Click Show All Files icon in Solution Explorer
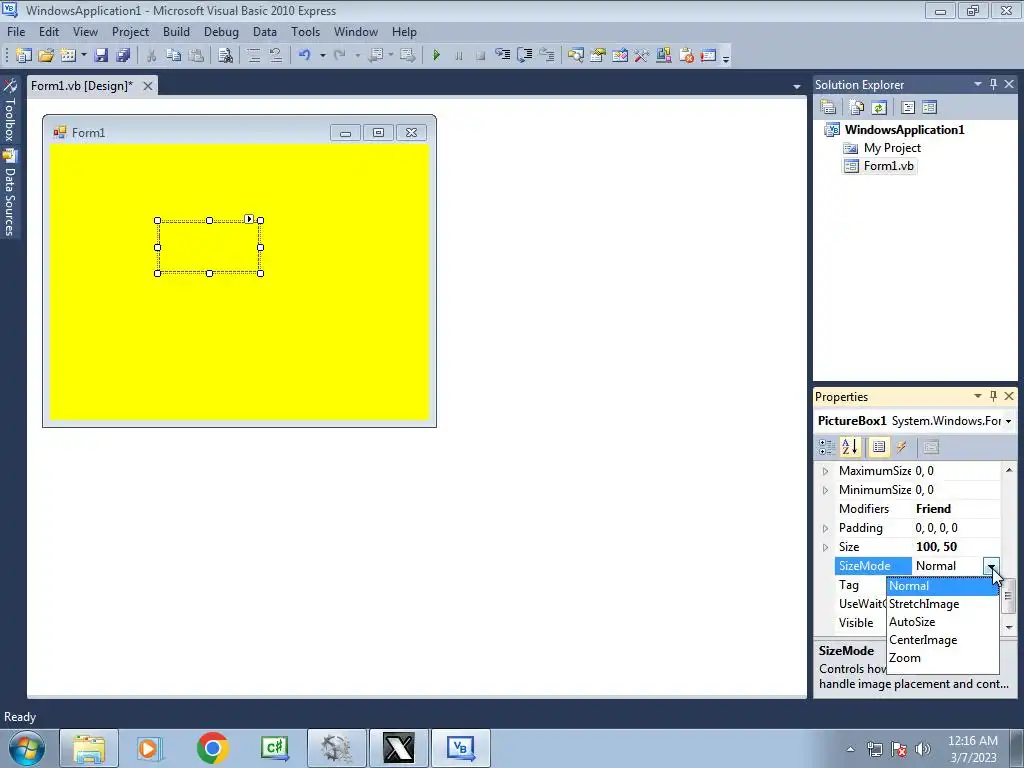The height and width of the screenshot is (768, 1024). click(856, 107)
